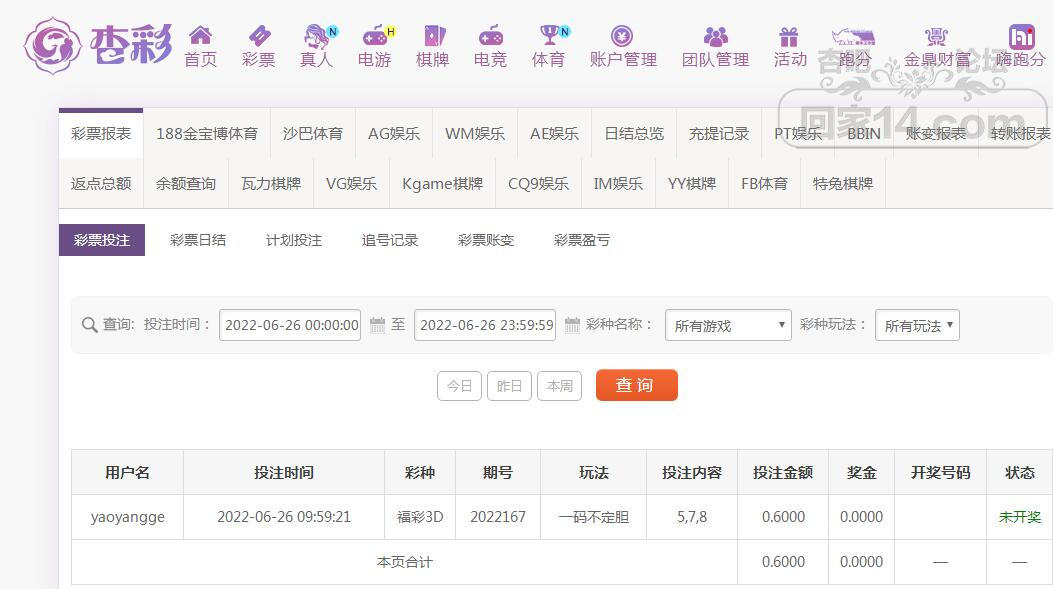Click the 电游 electronic games icon
Viewport: 1053px width, 589px height.
click(x=375, y=36)
